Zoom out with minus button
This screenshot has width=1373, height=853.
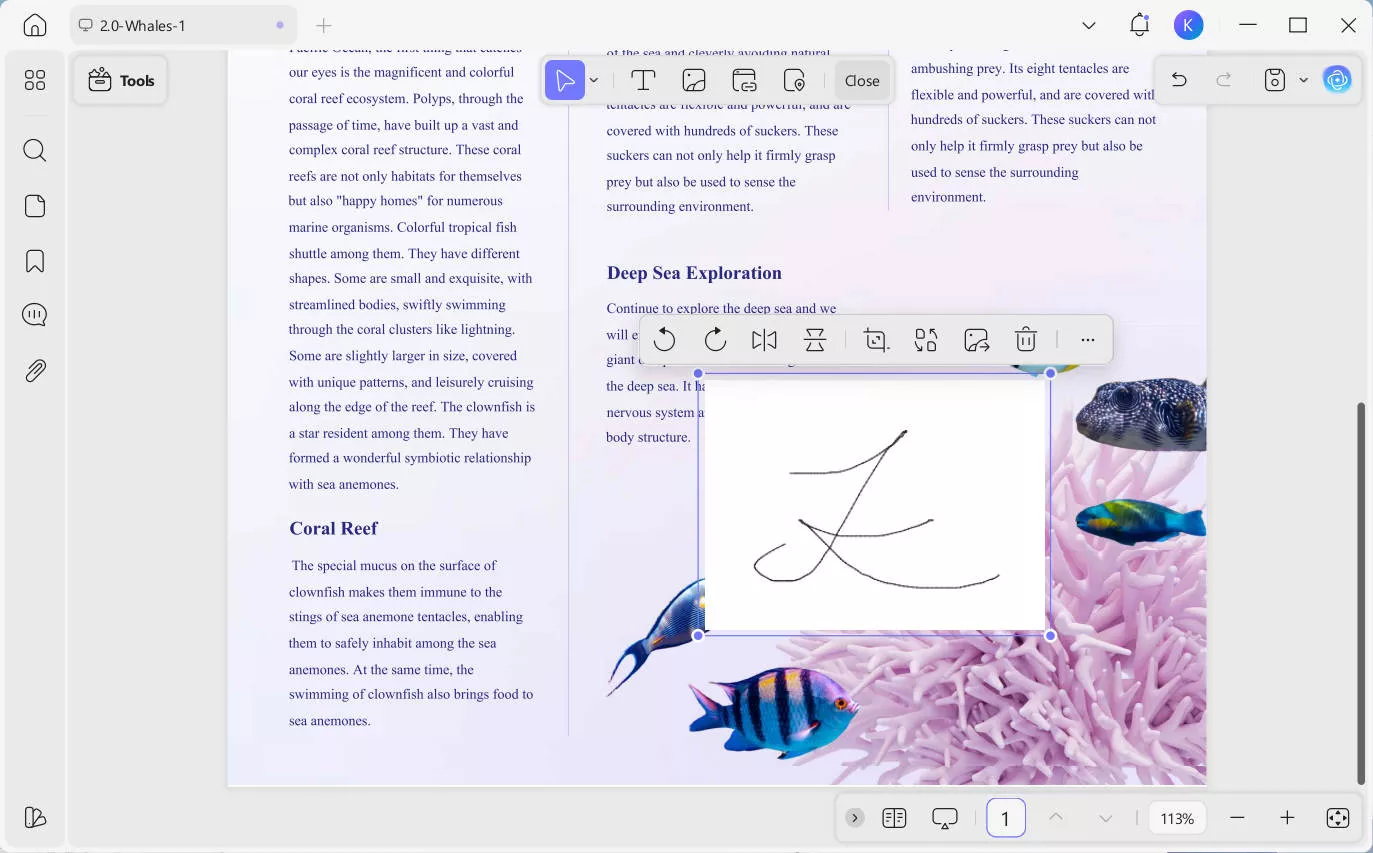click(1238, 818)
